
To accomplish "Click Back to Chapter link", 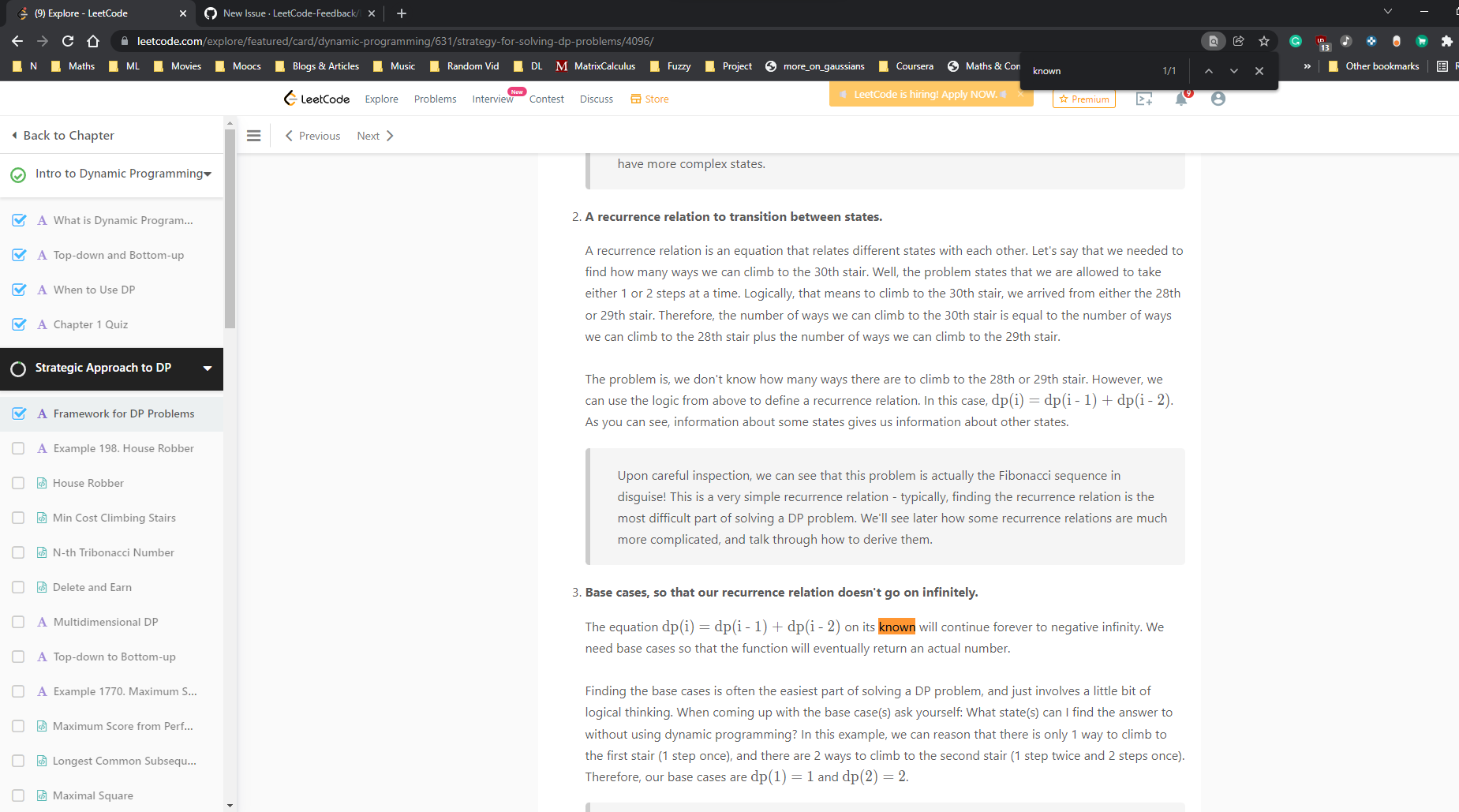I will tap(62, 135).
